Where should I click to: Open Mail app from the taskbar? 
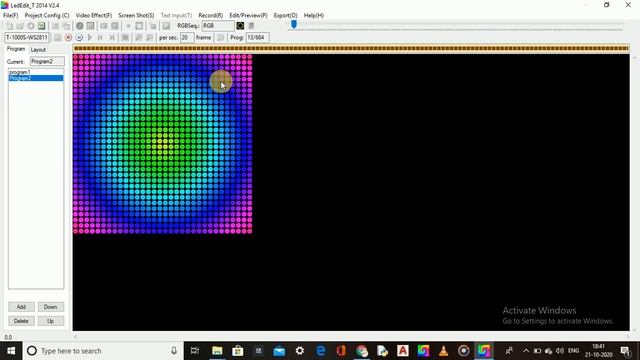279,351
